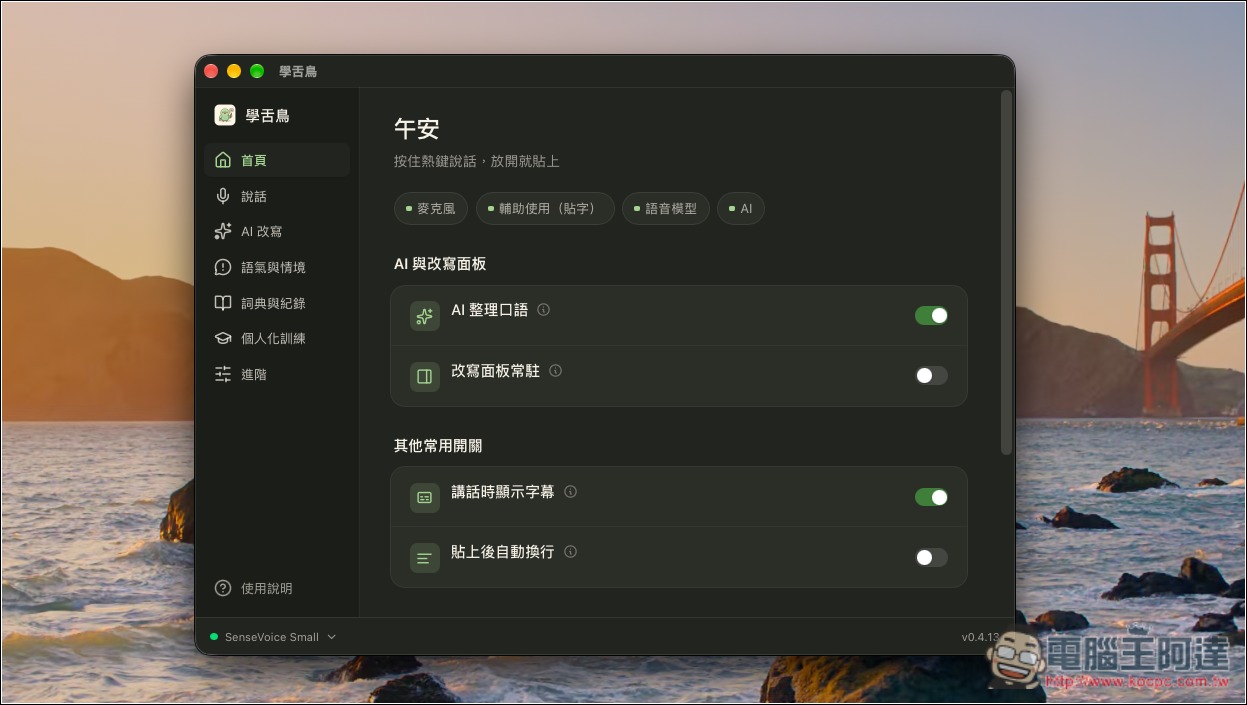Screen dimensions: 1247x705
Task: Open the 說話 sidebar section
Action: 277,196
